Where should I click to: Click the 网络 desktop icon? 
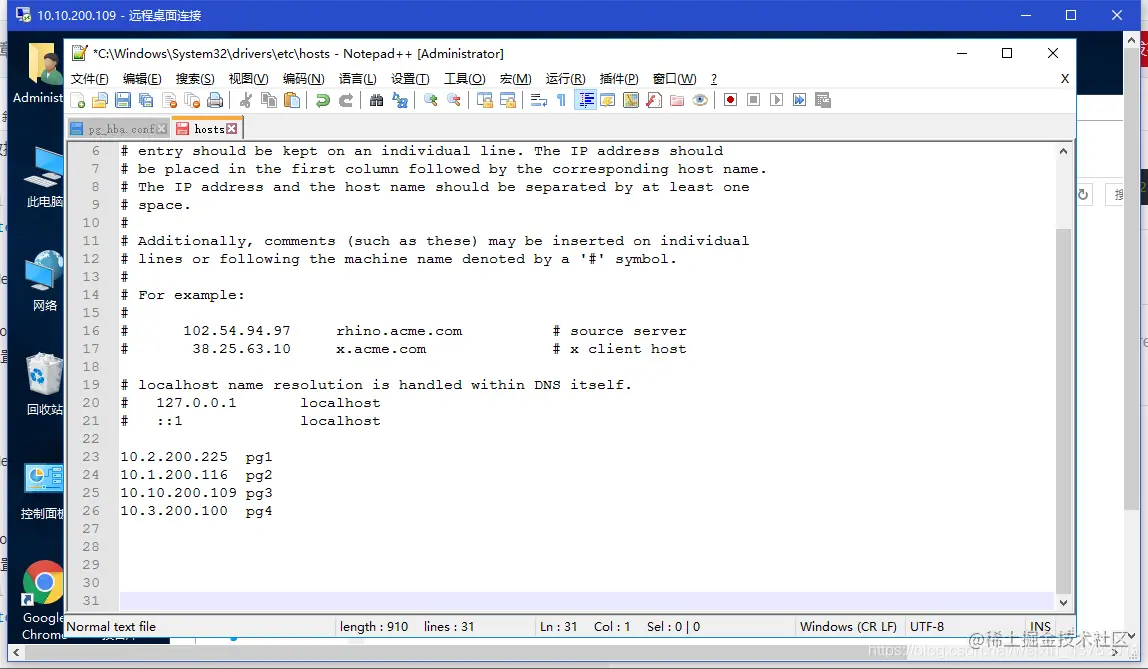[43, 281]
